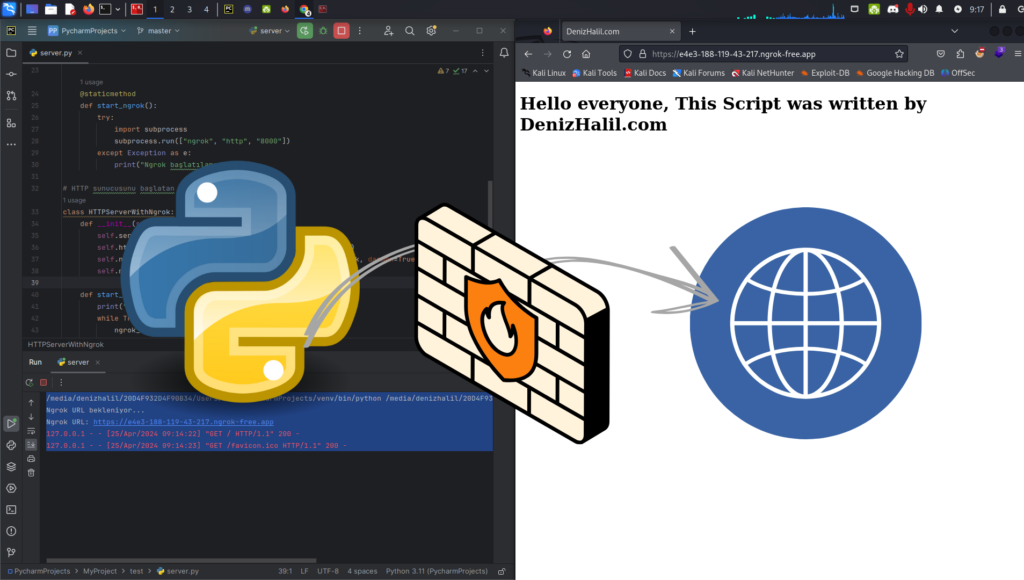Rerun server.py using the rerun icon
This screenshot has height=580, width=1024.
(29, 381)
